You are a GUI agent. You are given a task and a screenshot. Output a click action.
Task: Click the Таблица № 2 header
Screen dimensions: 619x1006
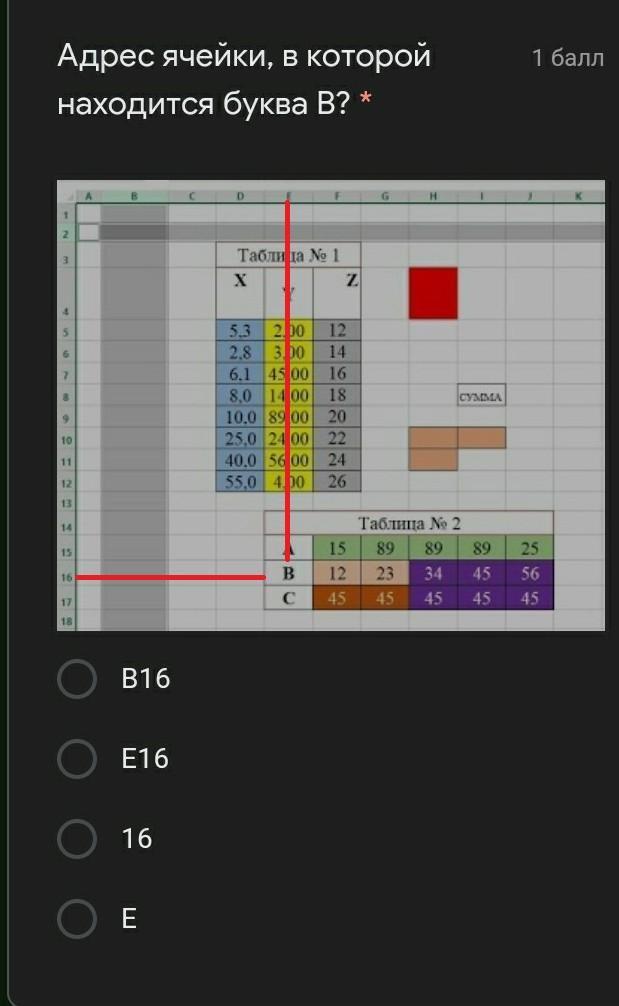(409, 524)
